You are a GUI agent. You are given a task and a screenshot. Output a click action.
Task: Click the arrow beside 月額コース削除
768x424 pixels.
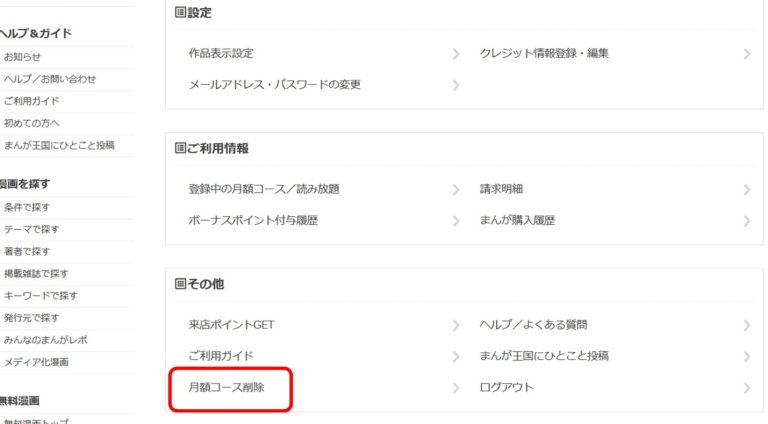(456, 388)
